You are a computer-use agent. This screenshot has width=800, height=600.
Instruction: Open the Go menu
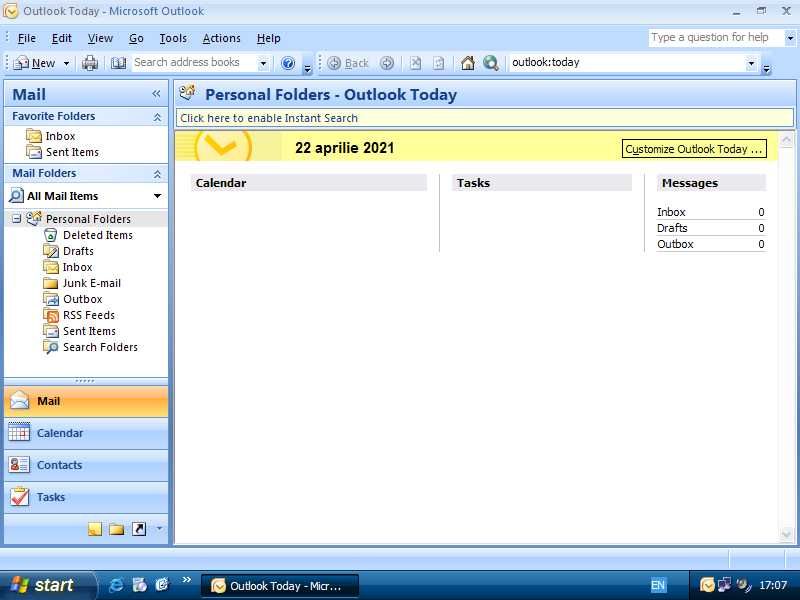[x=136, y=38]
